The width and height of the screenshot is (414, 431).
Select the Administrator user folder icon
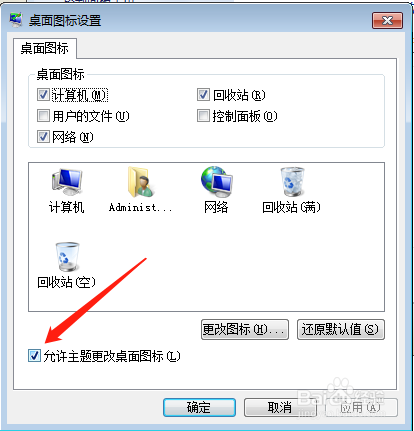coord(141,182)
